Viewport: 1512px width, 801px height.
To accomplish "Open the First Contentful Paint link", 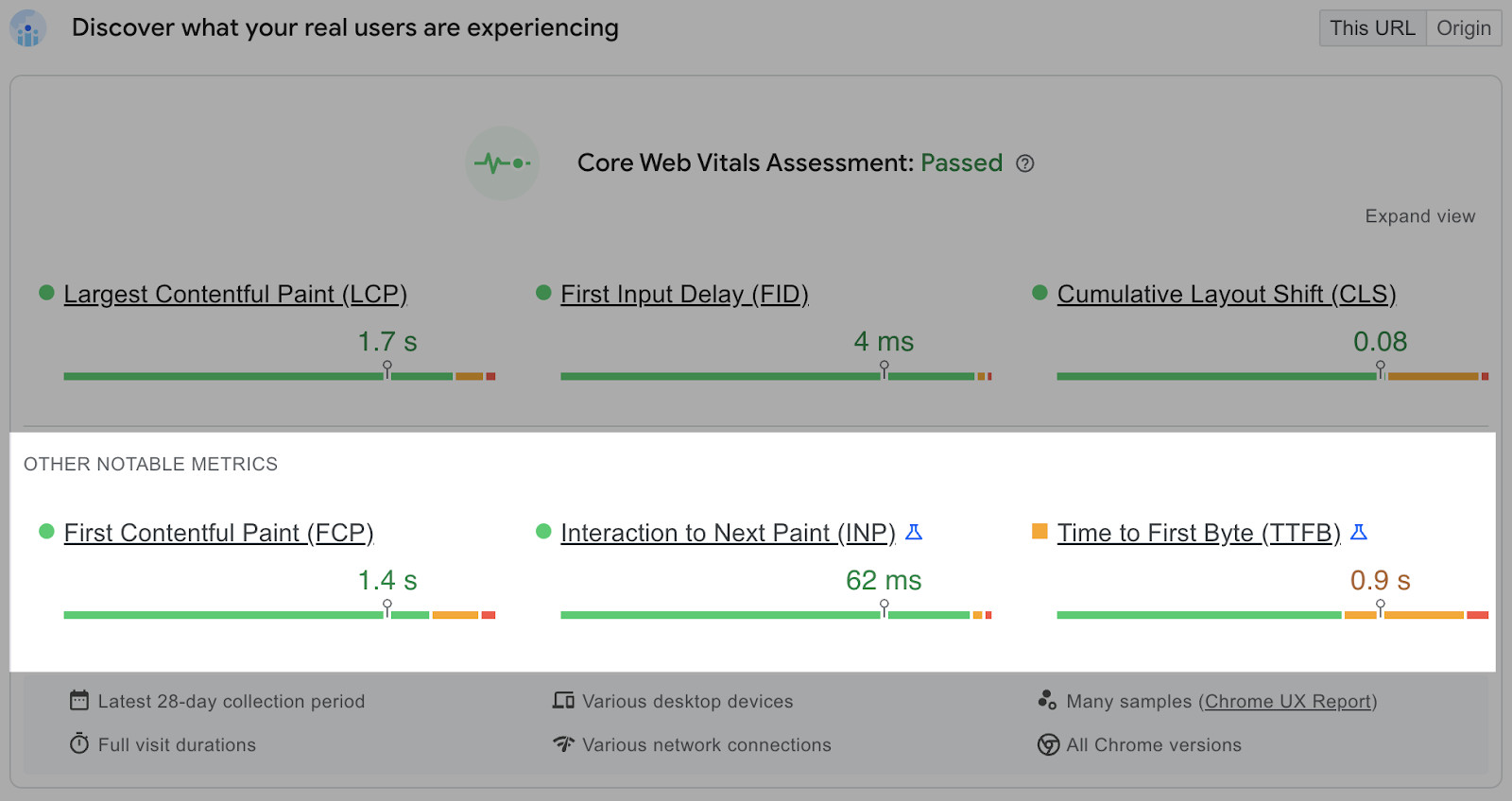I will [217, 532].
